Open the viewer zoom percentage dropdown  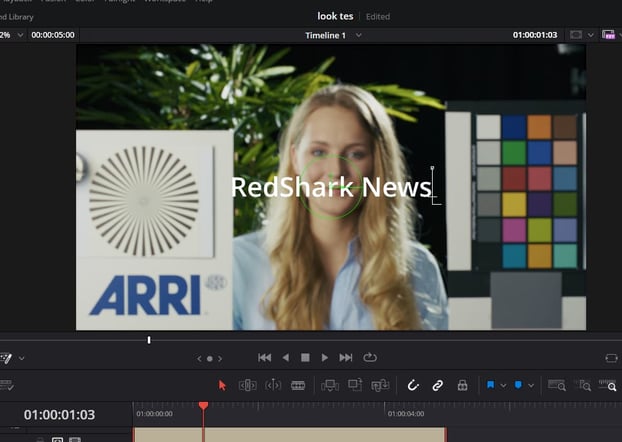tap(20, 35)
